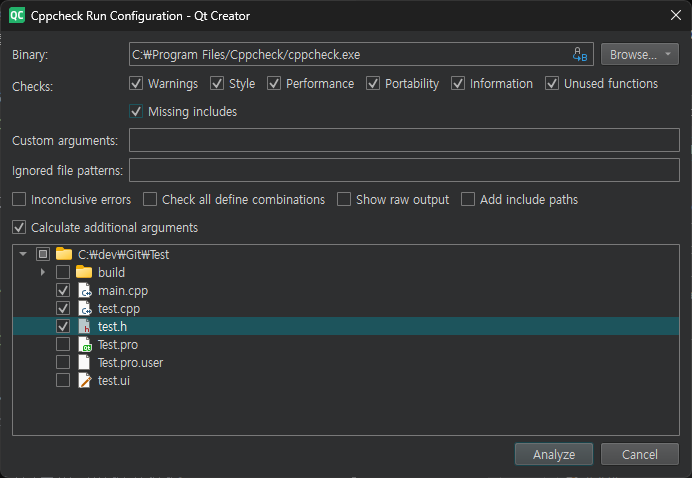Click the highlighted test.h row text
Viewport: 692px width, 478px height.
(x=112, y=327)
